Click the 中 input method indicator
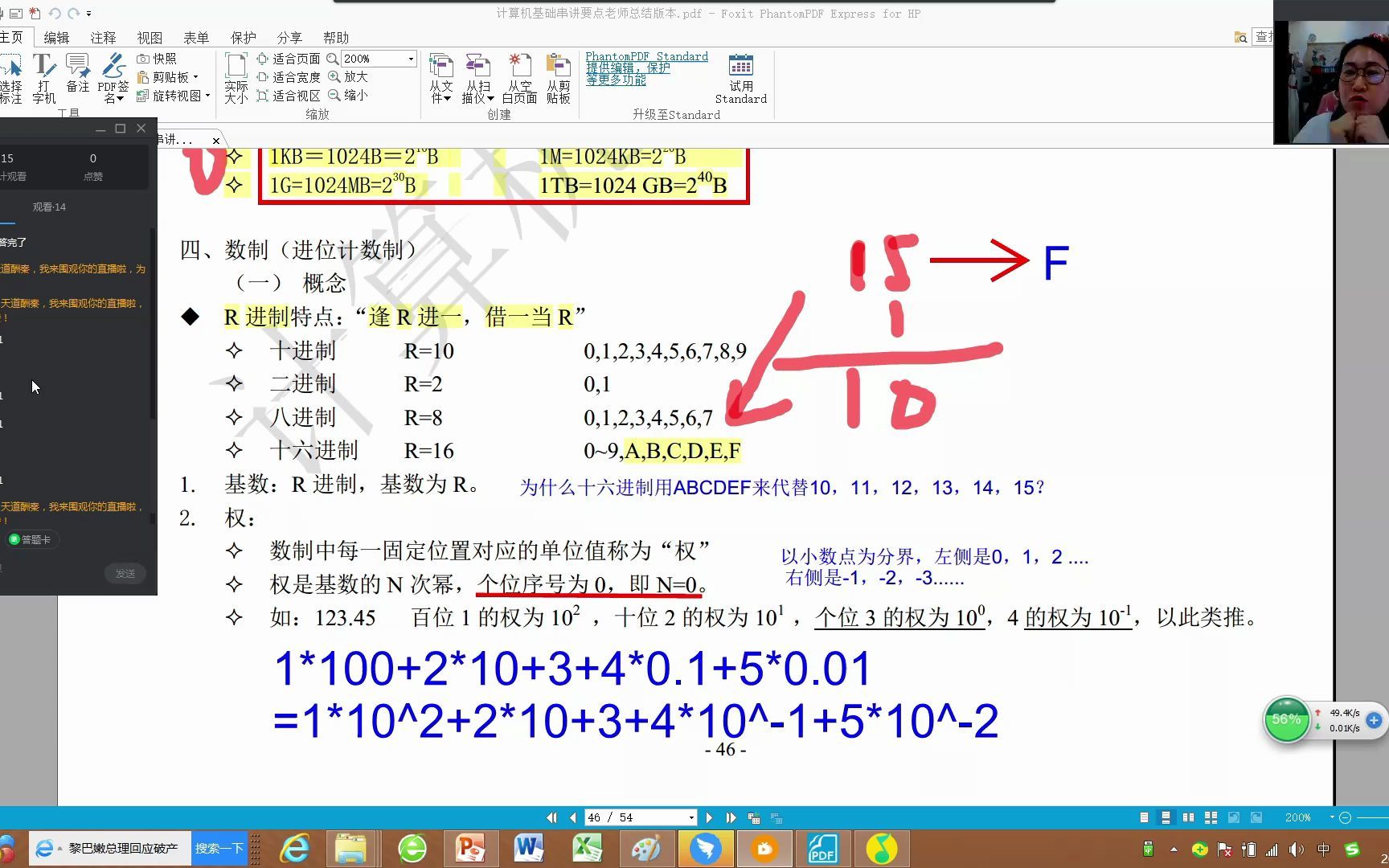Viewport: 1389px width, 868px height. point(1323,850)
